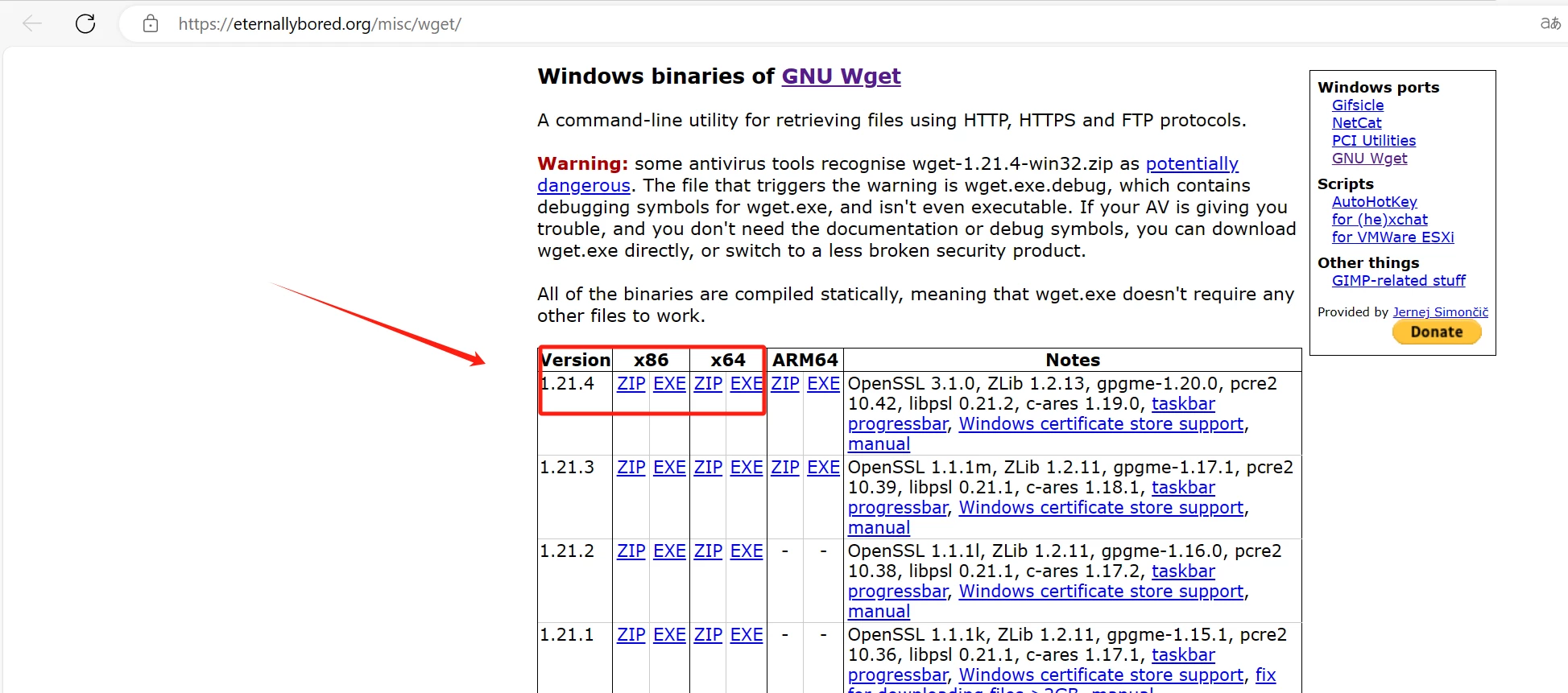
Task: Click the address bar URL field
Action: tap(644, 24)
